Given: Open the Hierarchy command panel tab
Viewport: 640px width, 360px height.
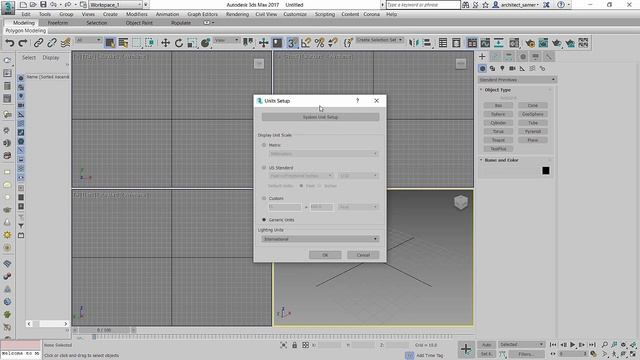Looking at the screenshot, I should [509, 56].
